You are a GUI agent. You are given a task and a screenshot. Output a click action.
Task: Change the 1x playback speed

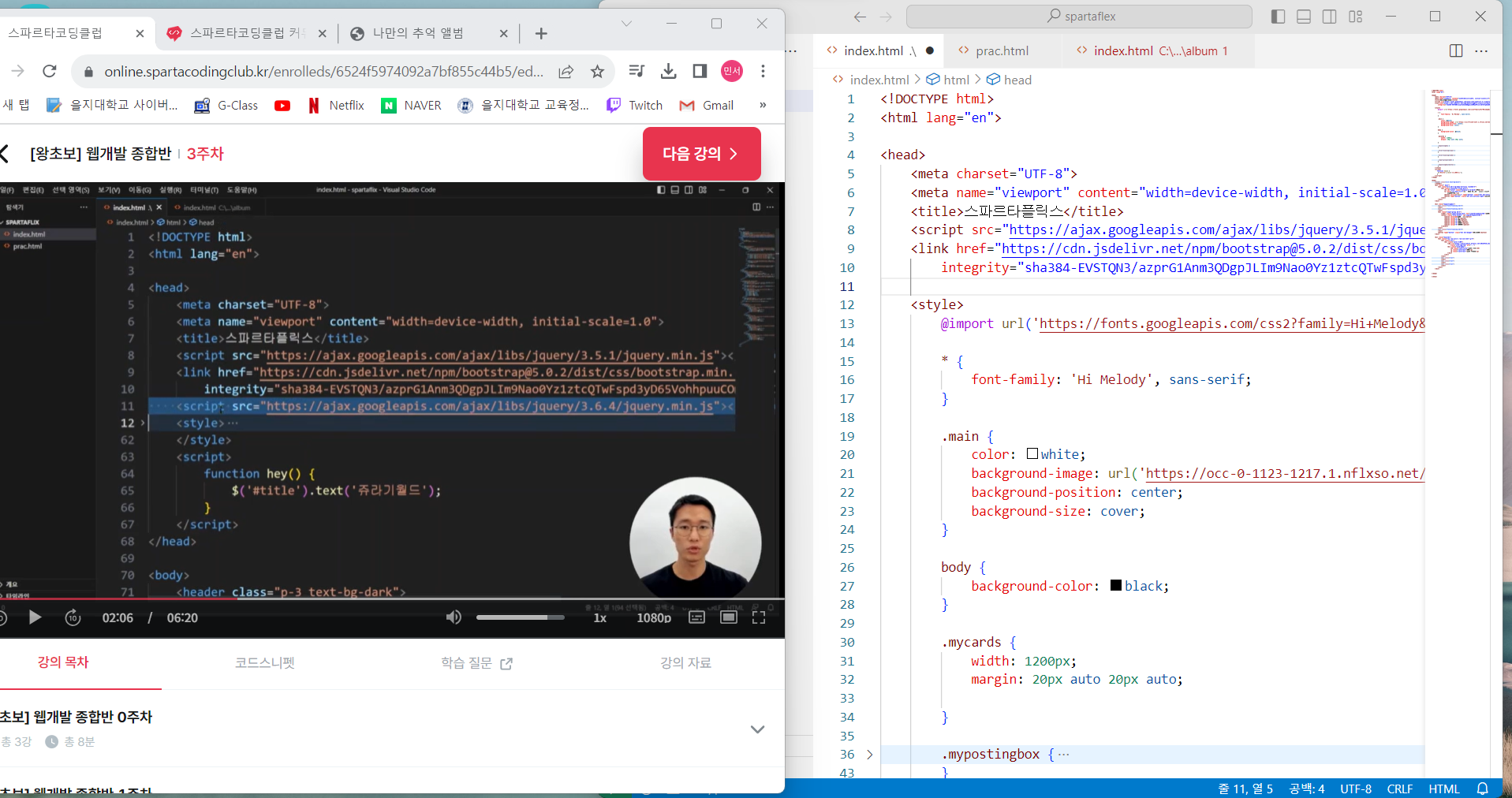point(600,618)
